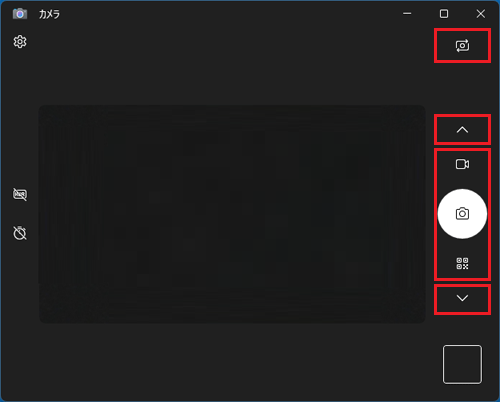Click the camera preview area to focus
This screenshot has width=500, height=402.
[x=232, y=214]
